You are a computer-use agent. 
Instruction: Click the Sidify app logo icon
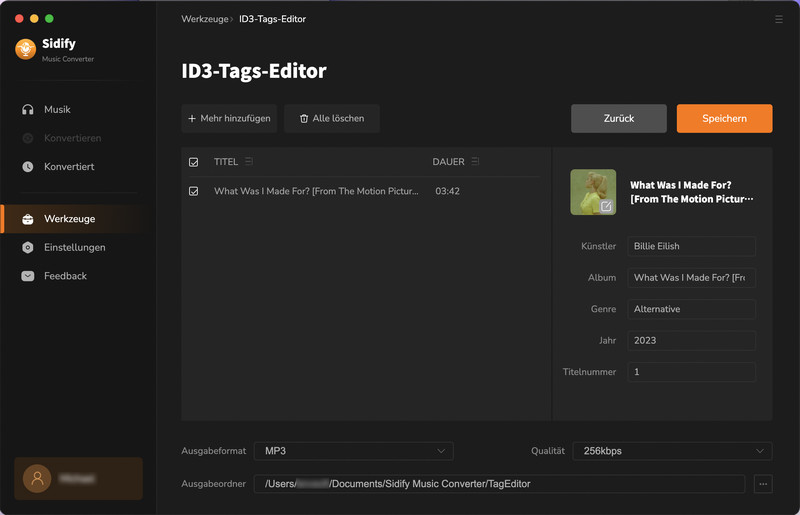click(x=26, y=49)
